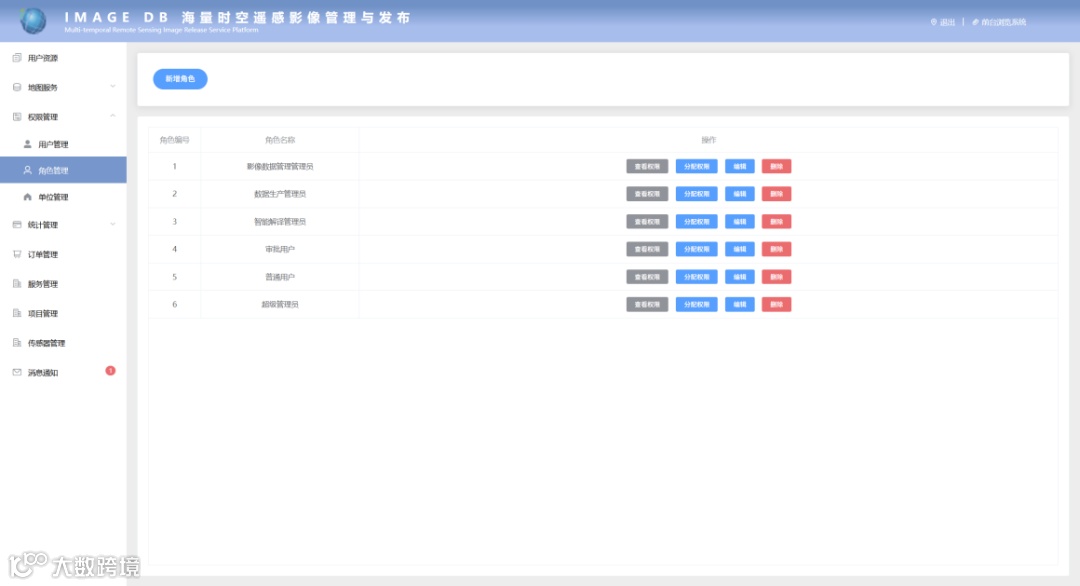Screen dimensions: 1080x586
Task: Select 单位管理 submenu item
Action: tap(63, 197)
